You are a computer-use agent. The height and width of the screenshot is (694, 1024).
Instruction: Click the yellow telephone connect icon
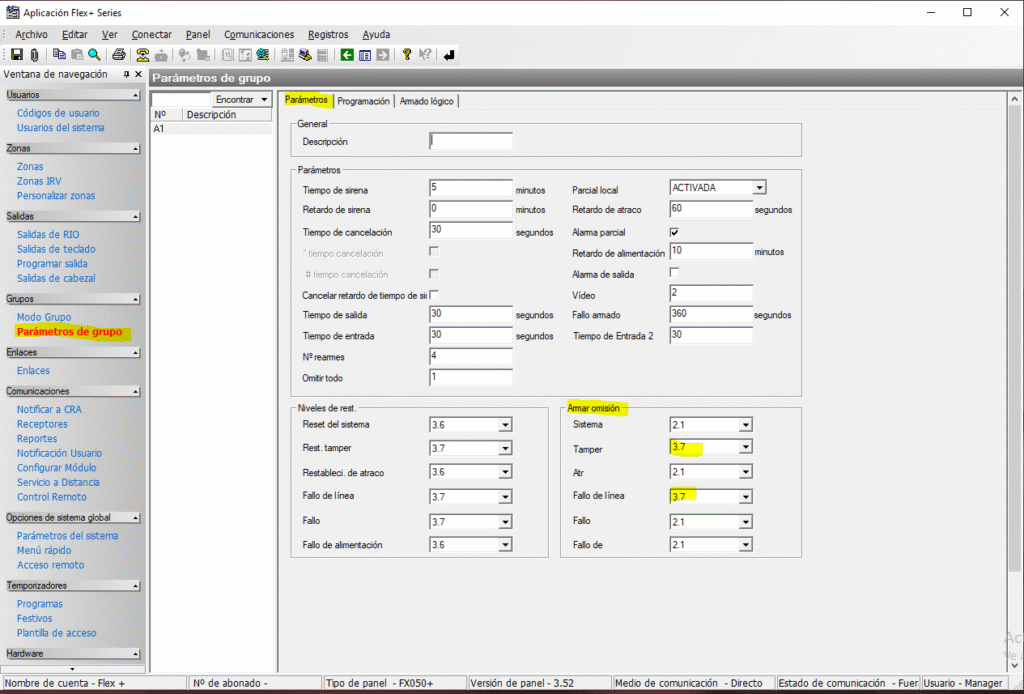coord(142,55)
